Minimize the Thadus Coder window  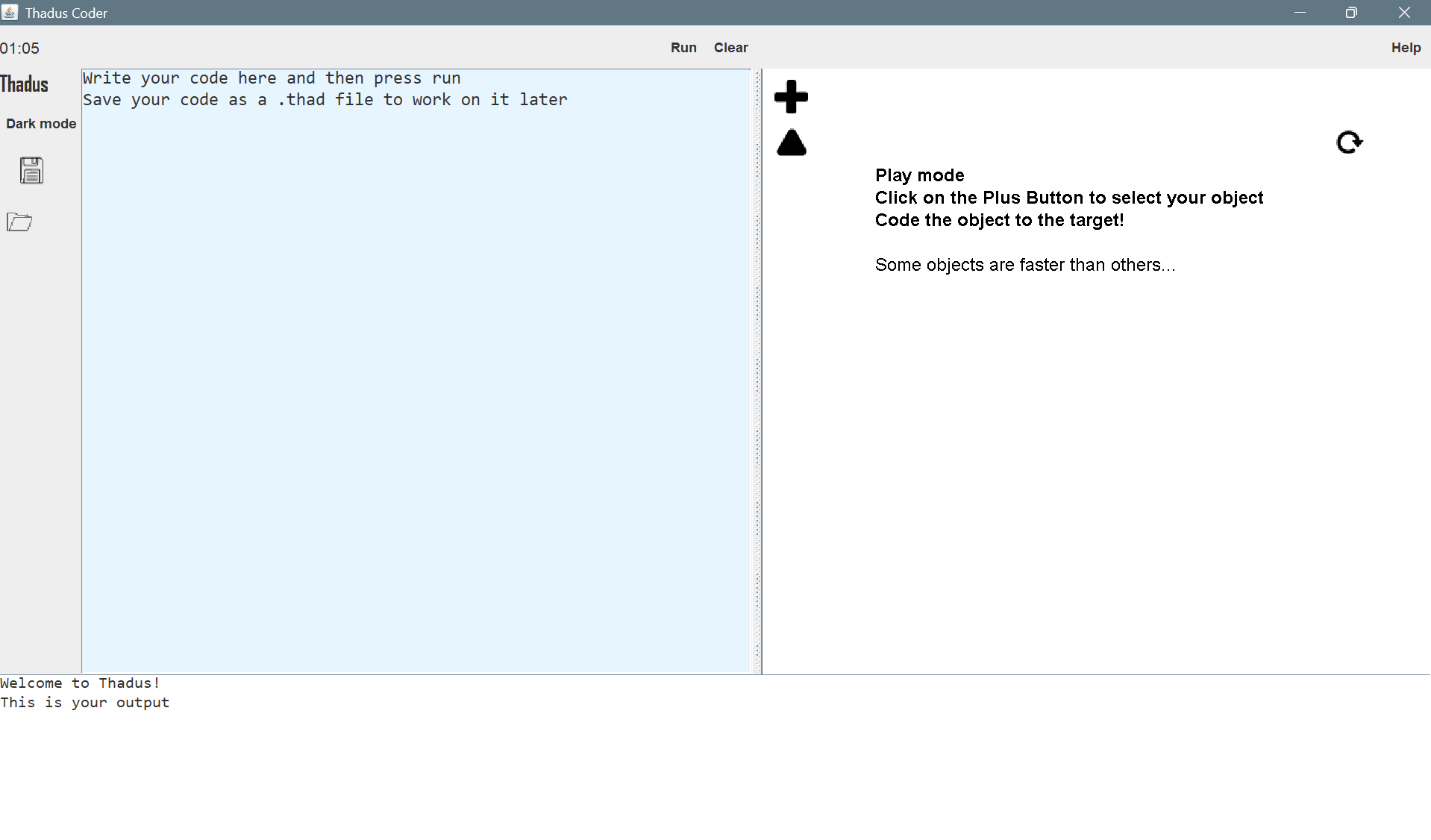coord(1300,13)
